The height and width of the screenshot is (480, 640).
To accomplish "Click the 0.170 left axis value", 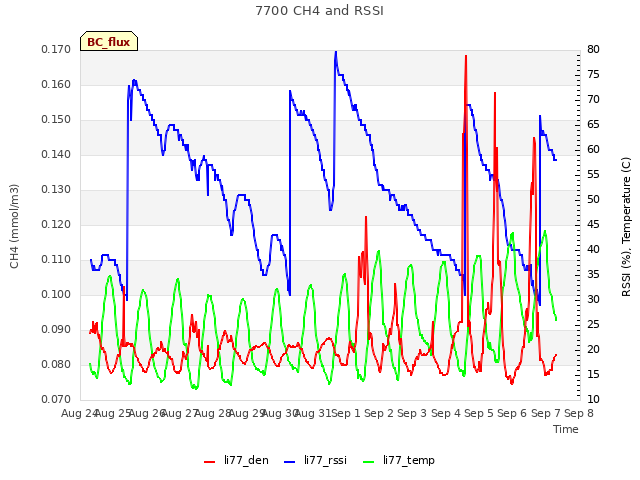I will [x=56, y=49].
